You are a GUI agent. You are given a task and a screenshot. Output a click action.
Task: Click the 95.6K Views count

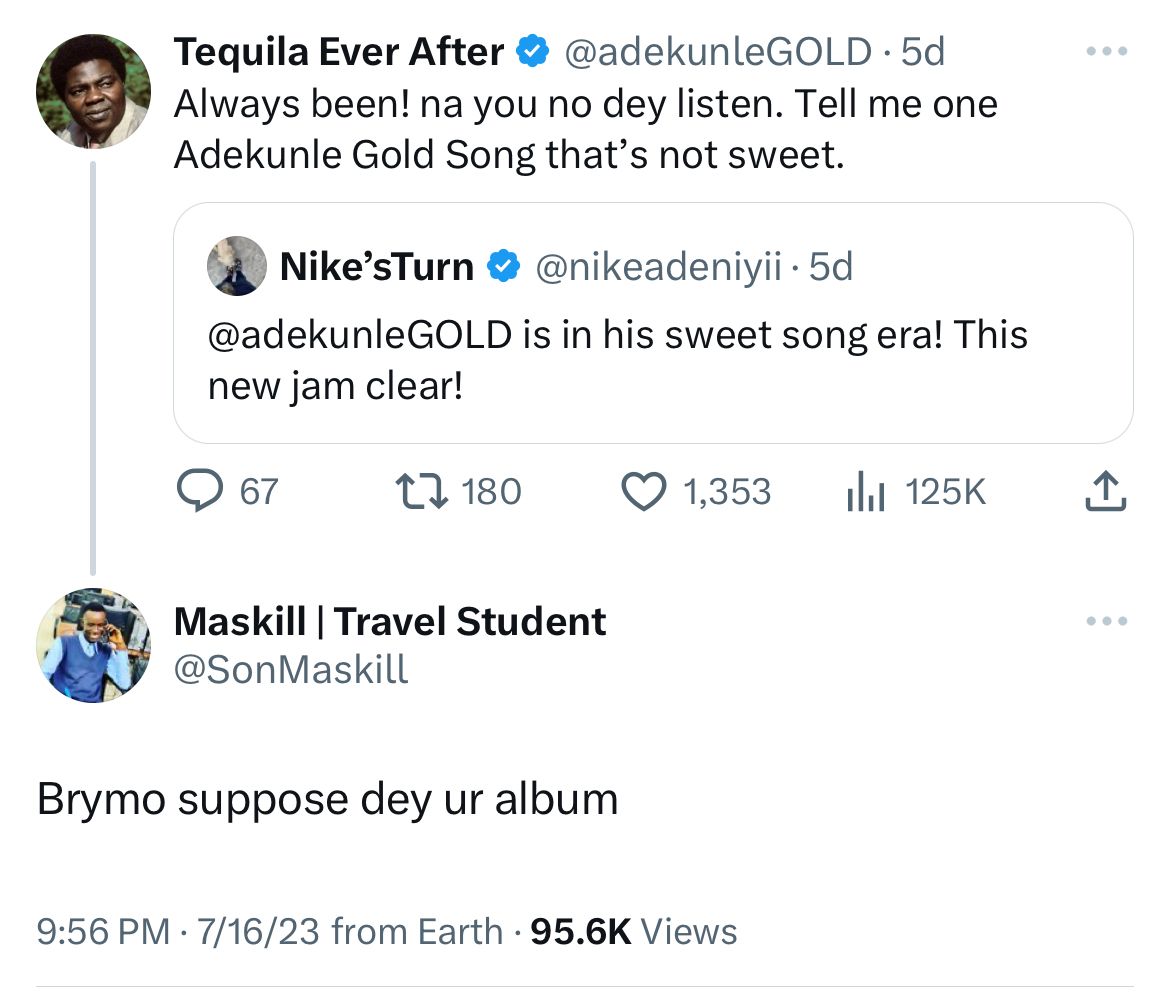point(634,932)
